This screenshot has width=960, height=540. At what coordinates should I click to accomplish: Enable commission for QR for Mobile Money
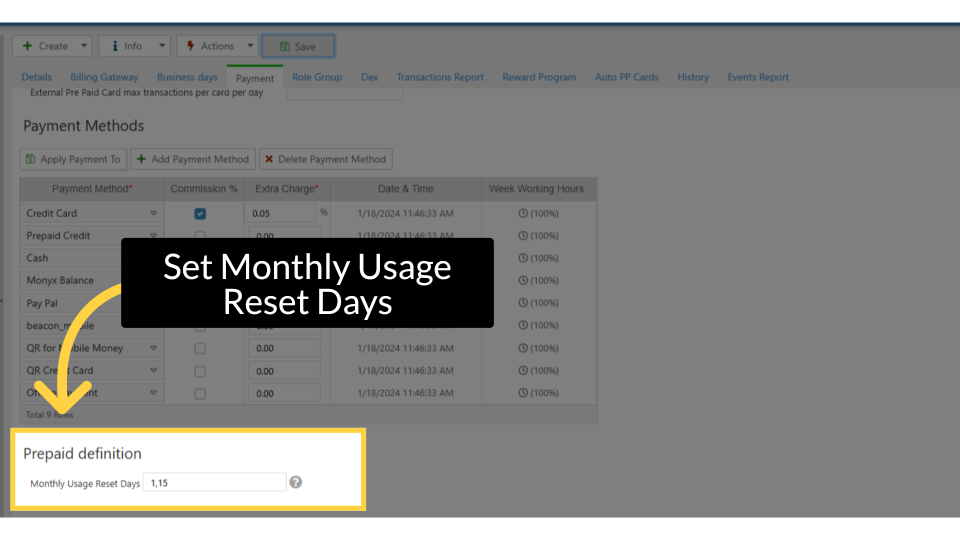(200, 348)
